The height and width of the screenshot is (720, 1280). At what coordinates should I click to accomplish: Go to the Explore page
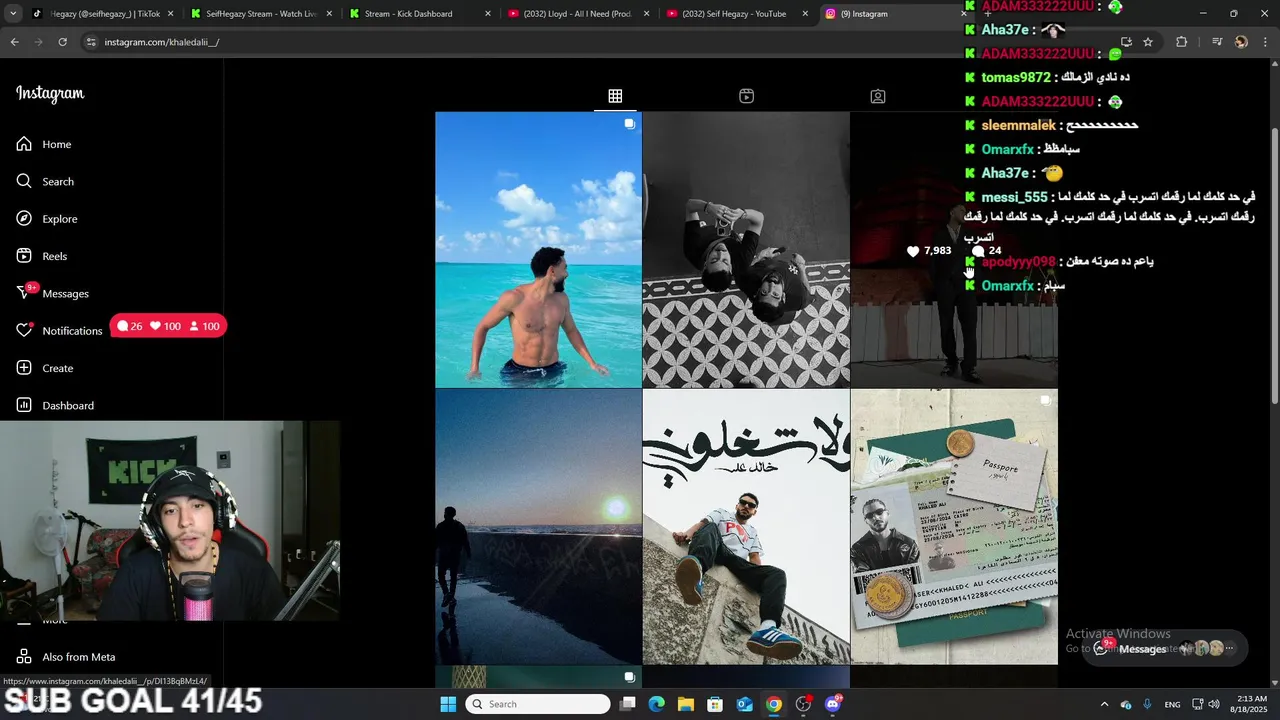click(x=47, y=219)
